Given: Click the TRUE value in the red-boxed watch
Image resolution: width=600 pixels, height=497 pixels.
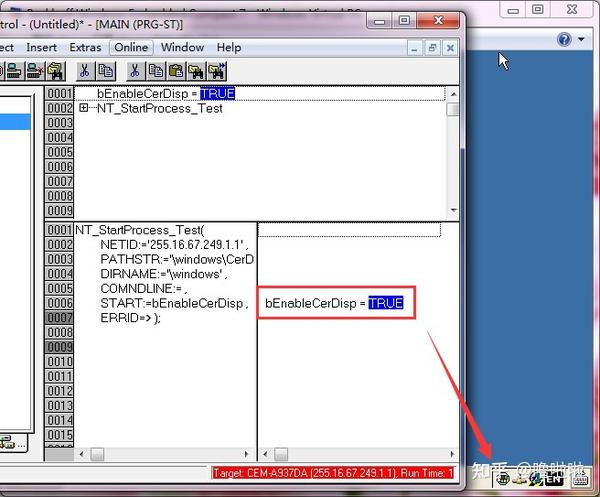Looking at the screenshot, I should 386,303.
